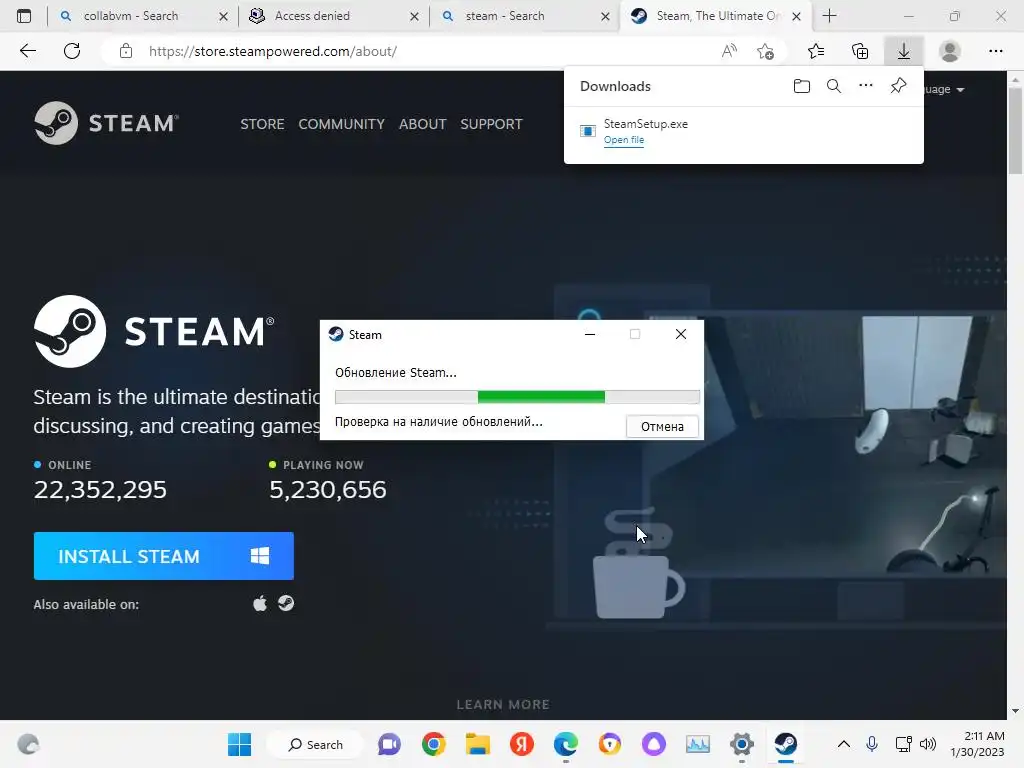This screenshot has width=1024, height=768.
Task: Open the COMMUNITY menu
Action: (342, 124)
